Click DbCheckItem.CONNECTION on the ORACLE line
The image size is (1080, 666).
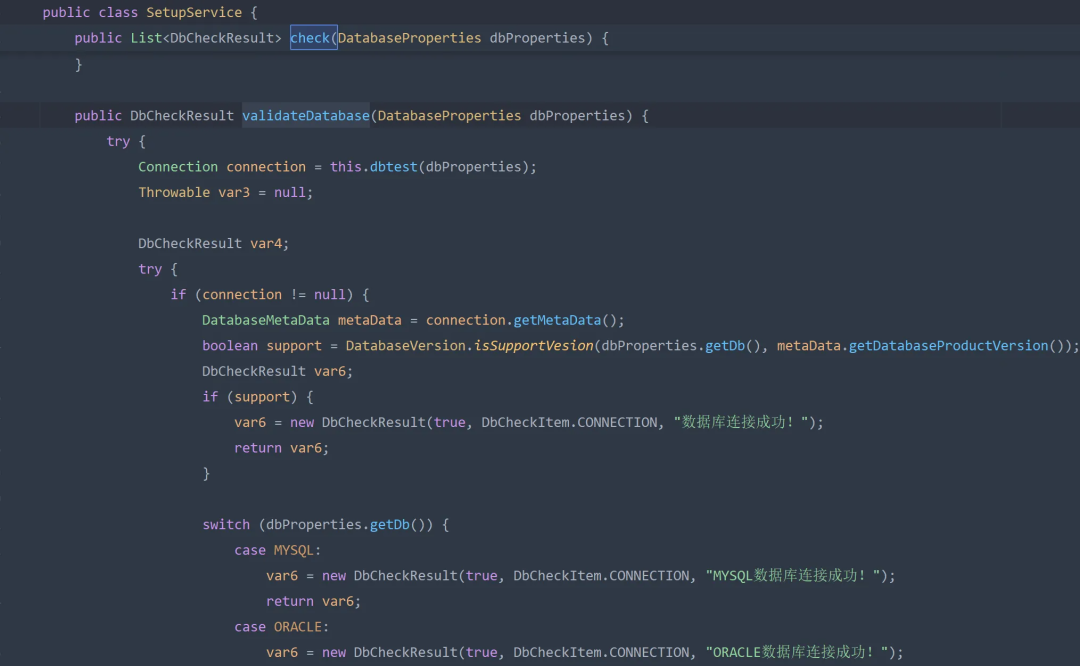601,652
